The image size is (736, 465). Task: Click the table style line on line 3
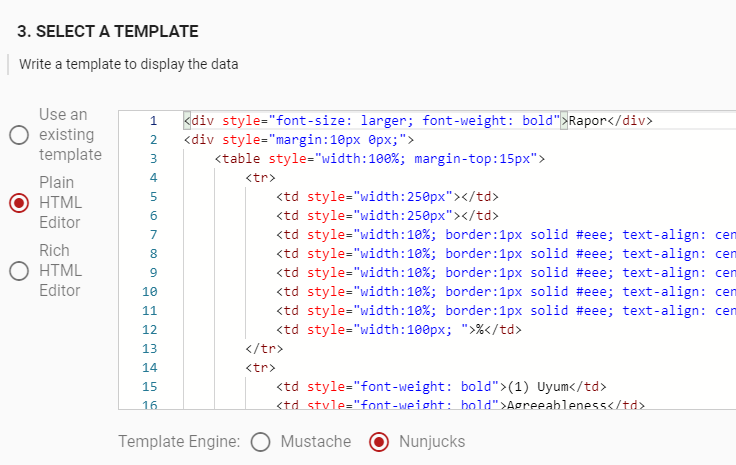click(x=380, y=159)
